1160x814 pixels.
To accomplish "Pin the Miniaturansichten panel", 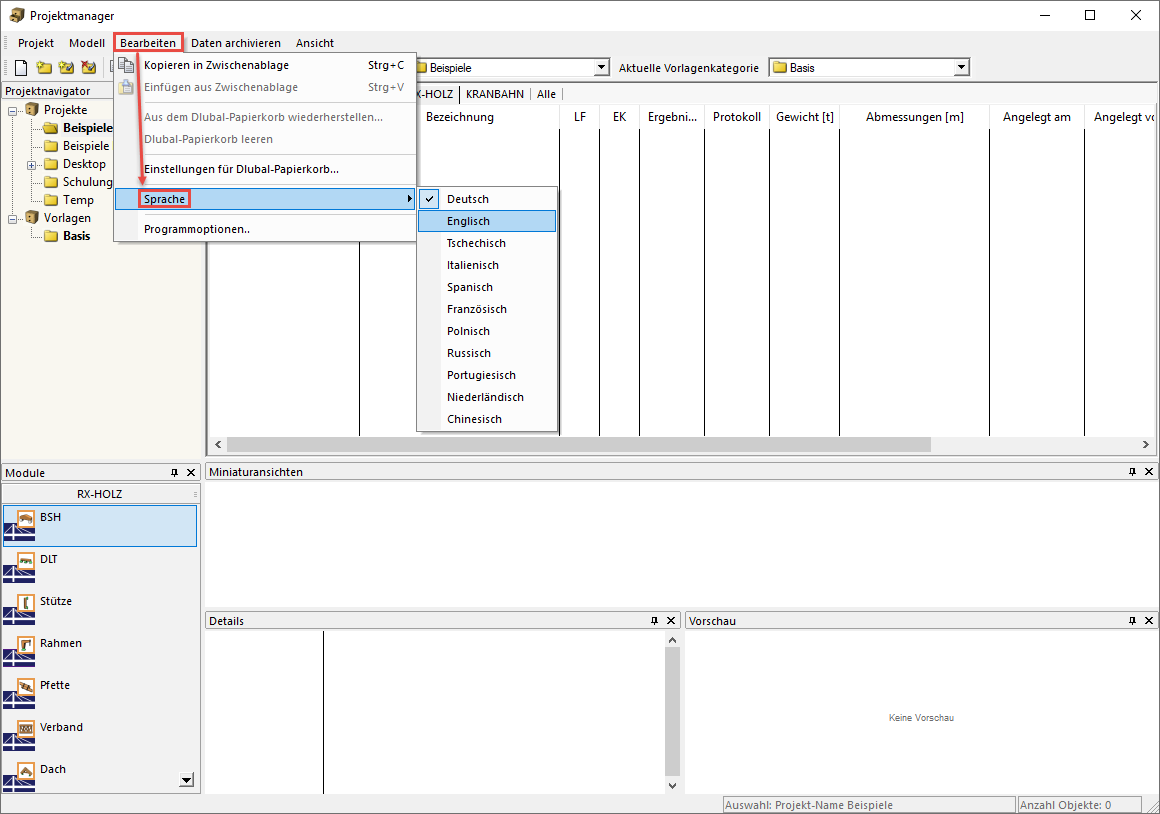I will tap(1132, 472).
